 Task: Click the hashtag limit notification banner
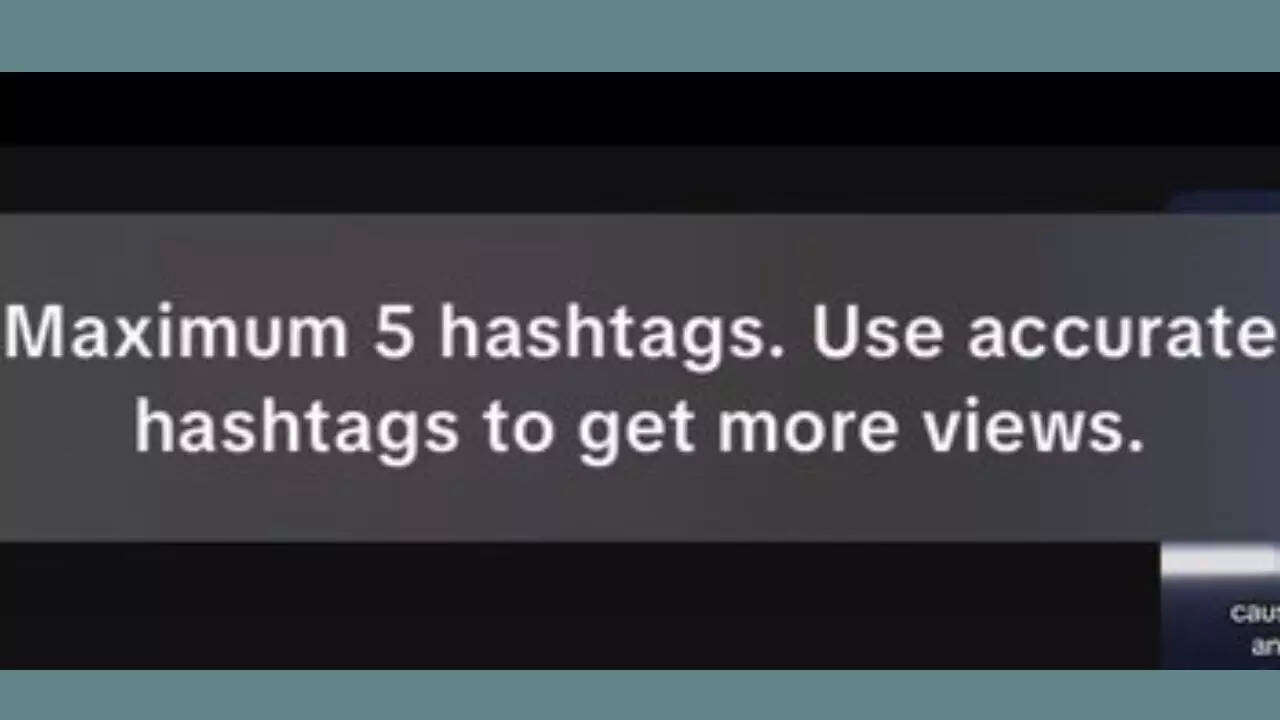click(x=640, y=377)
